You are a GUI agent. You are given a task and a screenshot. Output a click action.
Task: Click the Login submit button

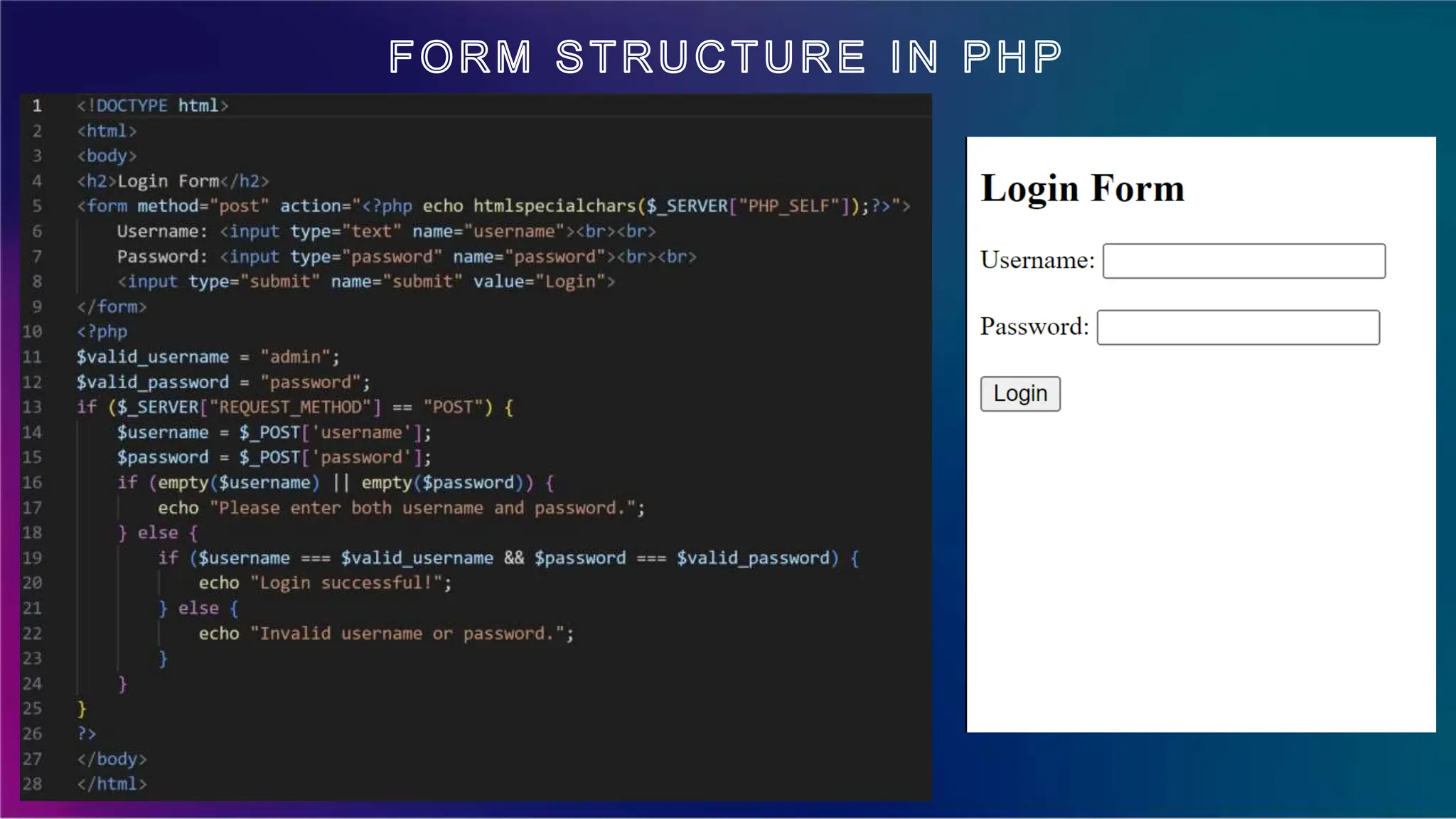tap(1020, 394)
